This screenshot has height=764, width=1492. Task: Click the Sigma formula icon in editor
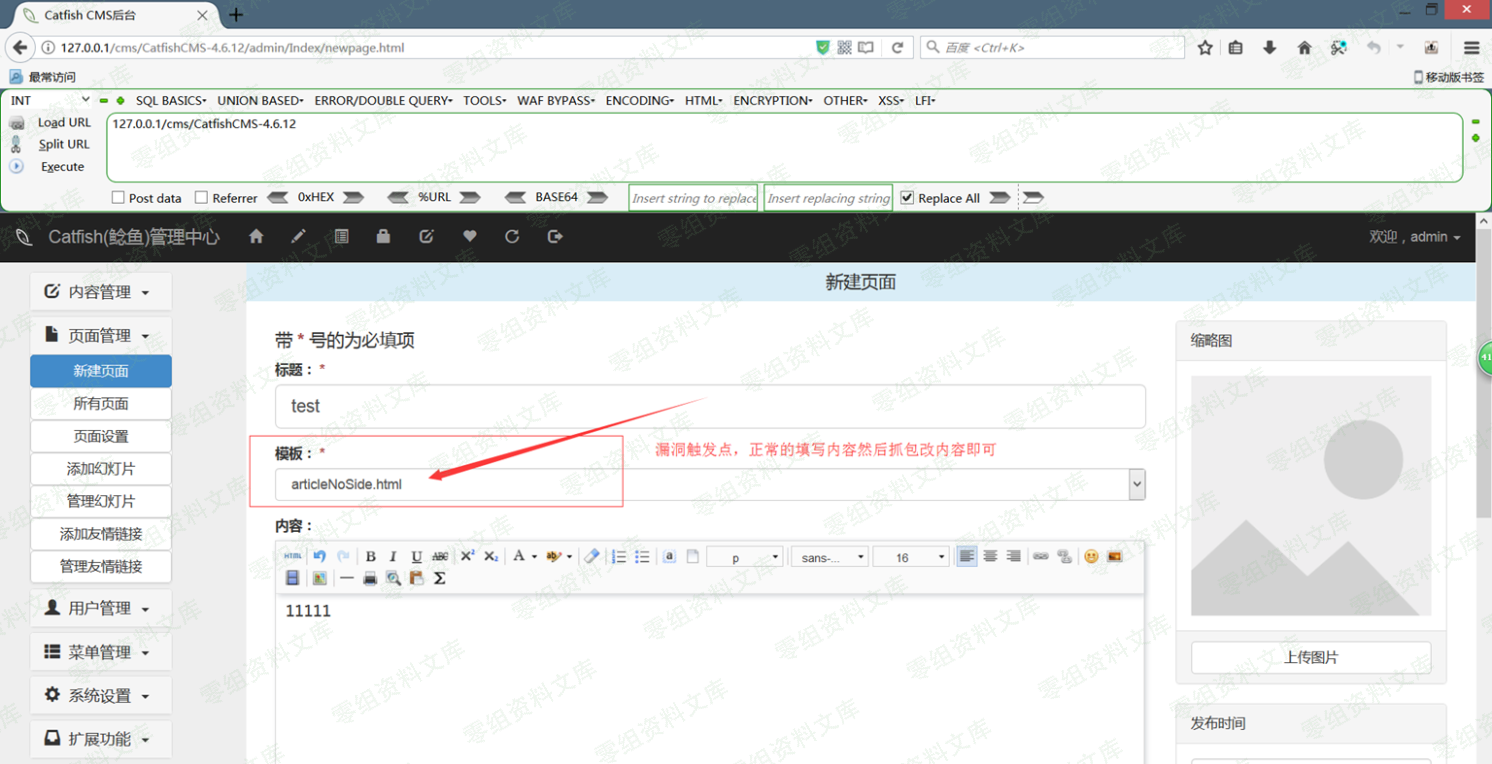click(439, 579)
